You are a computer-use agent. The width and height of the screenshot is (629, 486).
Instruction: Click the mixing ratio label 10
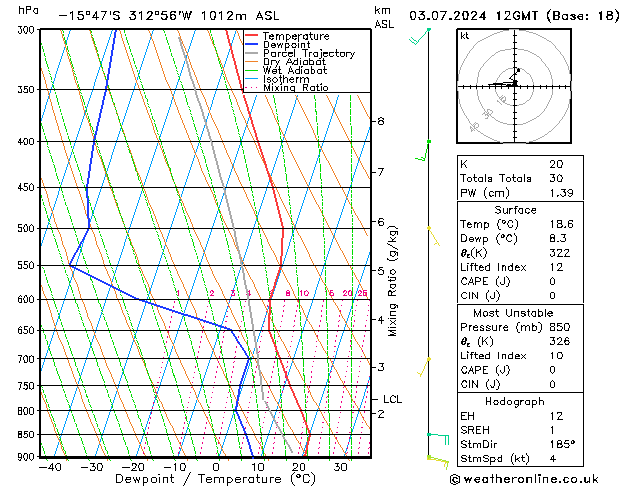coord(304,293)
